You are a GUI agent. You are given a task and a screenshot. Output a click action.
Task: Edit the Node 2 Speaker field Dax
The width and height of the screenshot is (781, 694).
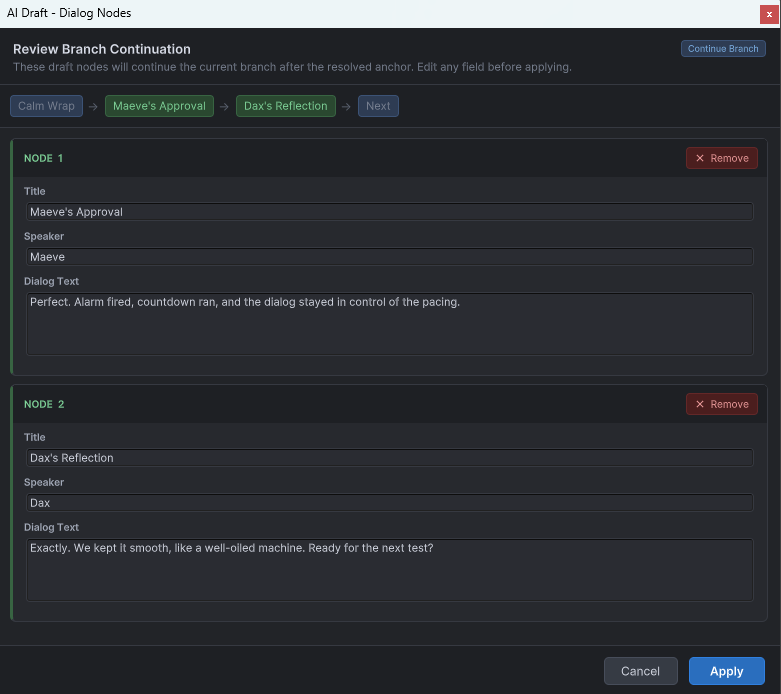point(390,503)
